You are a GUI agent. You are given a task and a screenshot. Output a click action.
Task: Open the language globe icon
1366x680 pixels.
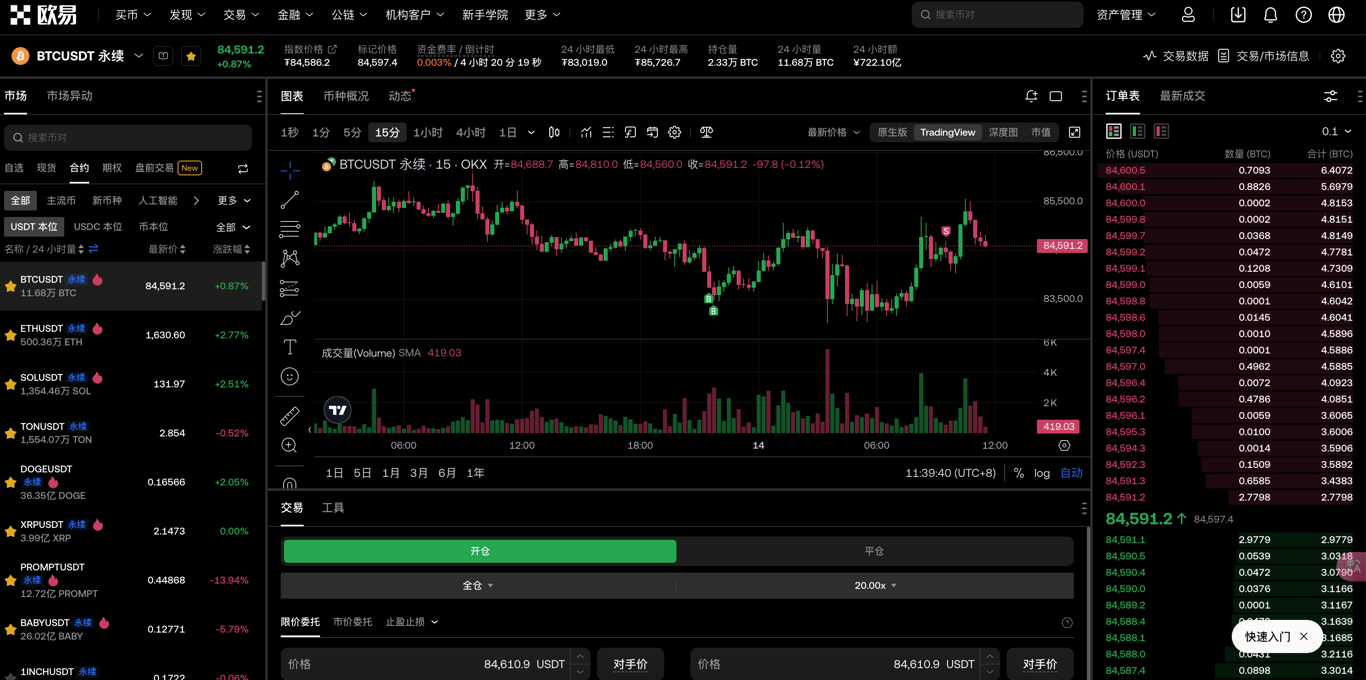point(1337,15)
